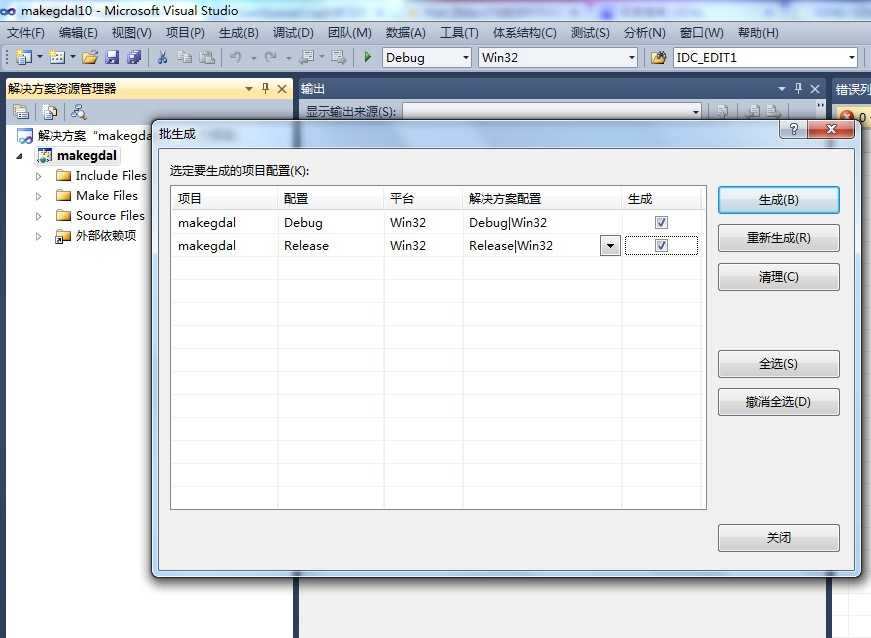Click the Navigate Backward toolbar icon
This screenshot has width=871, height=638.
pos(306,57)
